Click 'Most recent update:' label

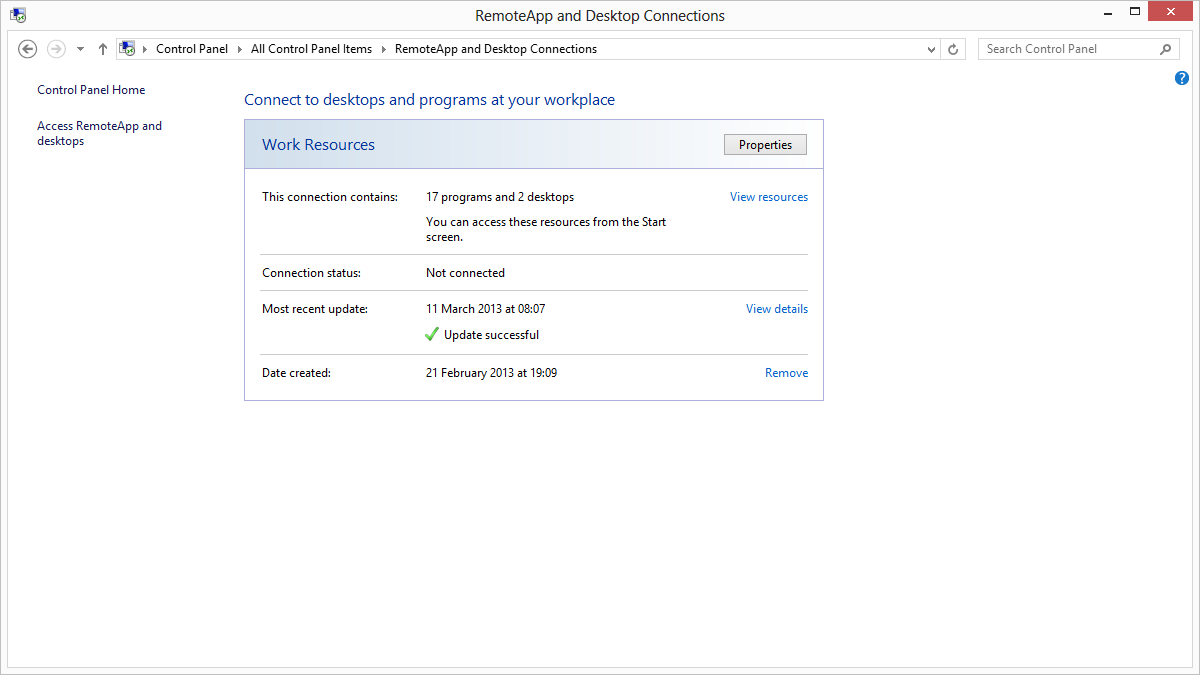(x=315, y=309)
